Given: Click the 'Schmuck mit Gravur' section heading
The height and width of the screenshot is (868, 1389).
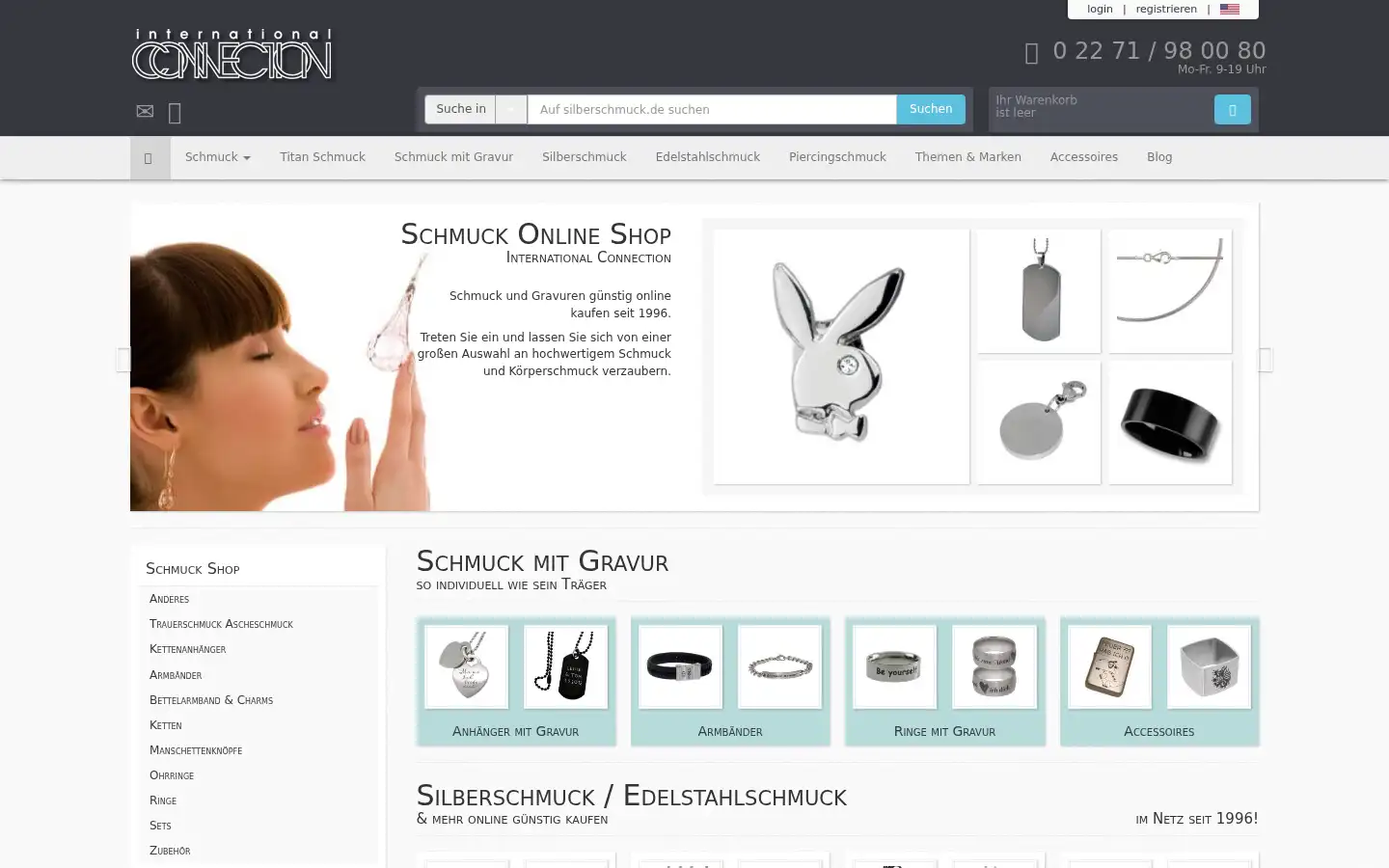Looking at the screenshot, I should point(542,561).
